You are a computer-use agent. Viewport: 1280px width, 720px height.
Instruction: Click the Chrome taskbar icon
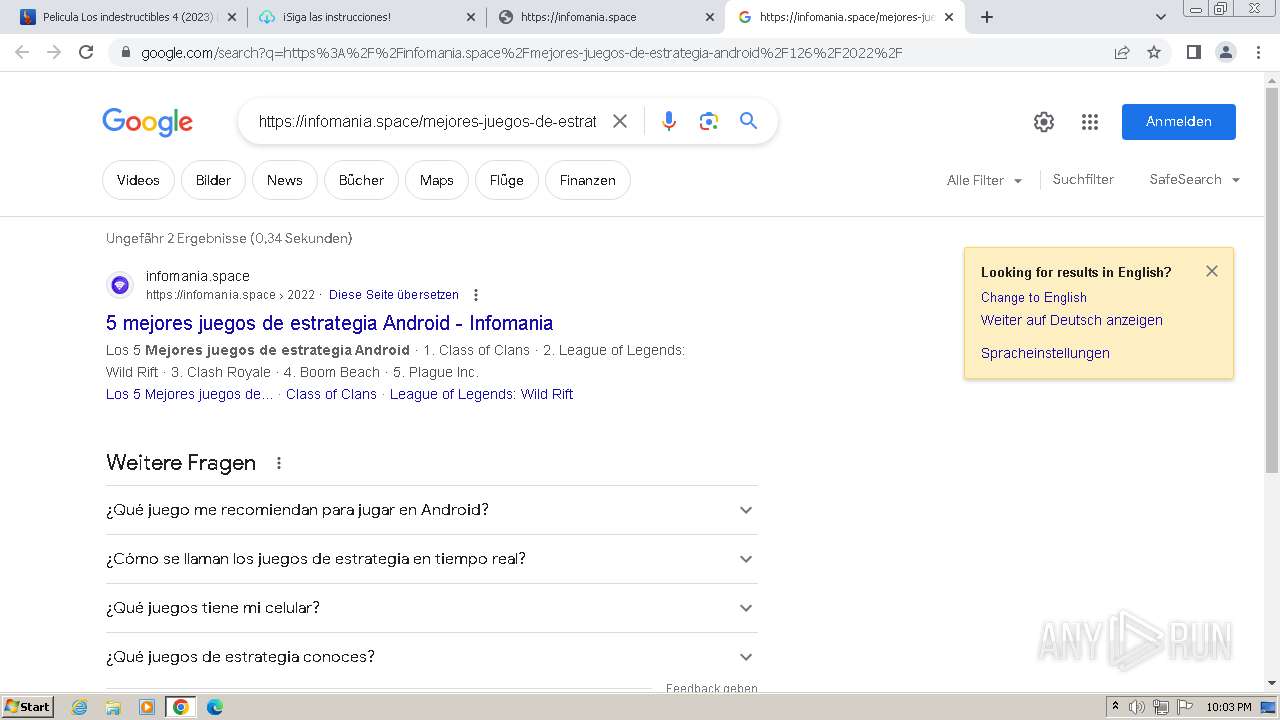click(180, 707)
